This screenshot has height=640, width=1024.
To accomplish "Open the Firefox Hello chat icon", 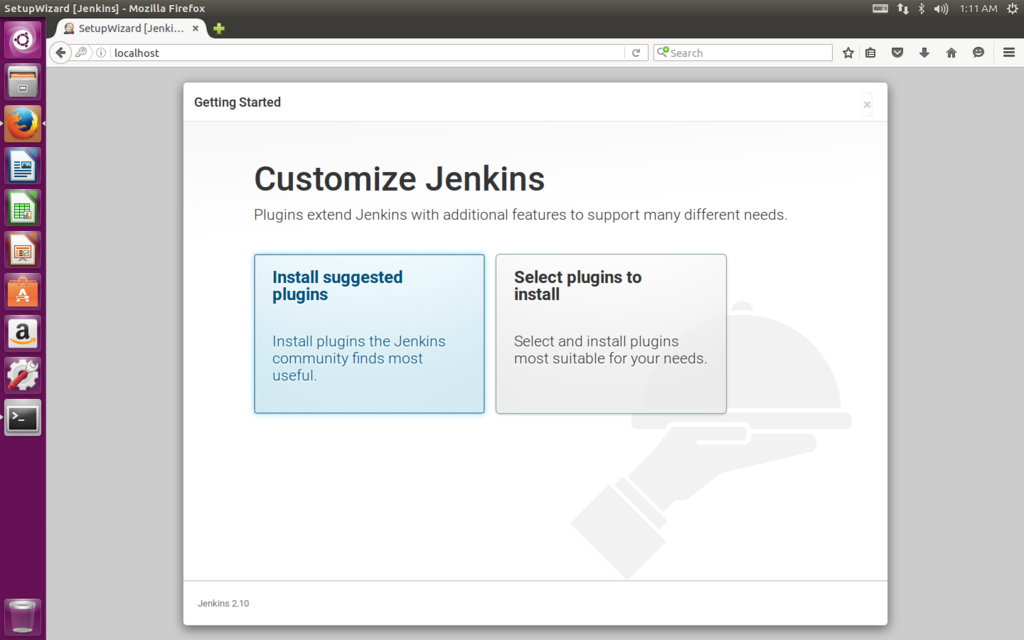I will click(978, 53).
